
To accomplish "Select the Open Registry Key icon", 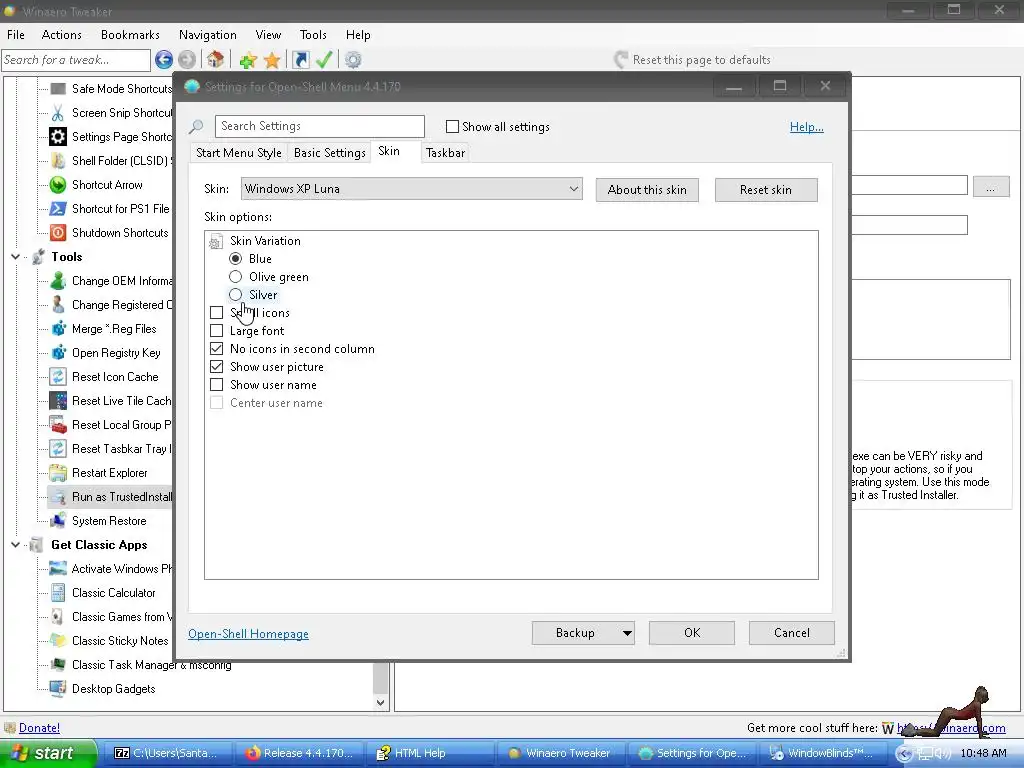I will (57, 353).
